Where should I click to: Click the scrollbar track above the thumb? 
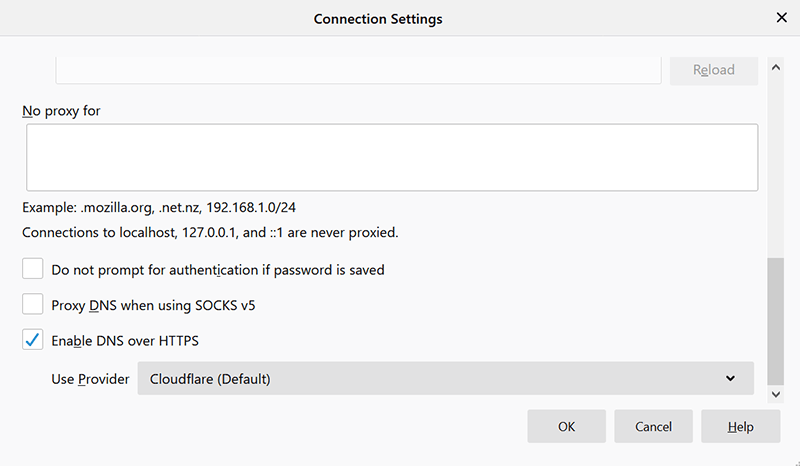click(775, 160)
